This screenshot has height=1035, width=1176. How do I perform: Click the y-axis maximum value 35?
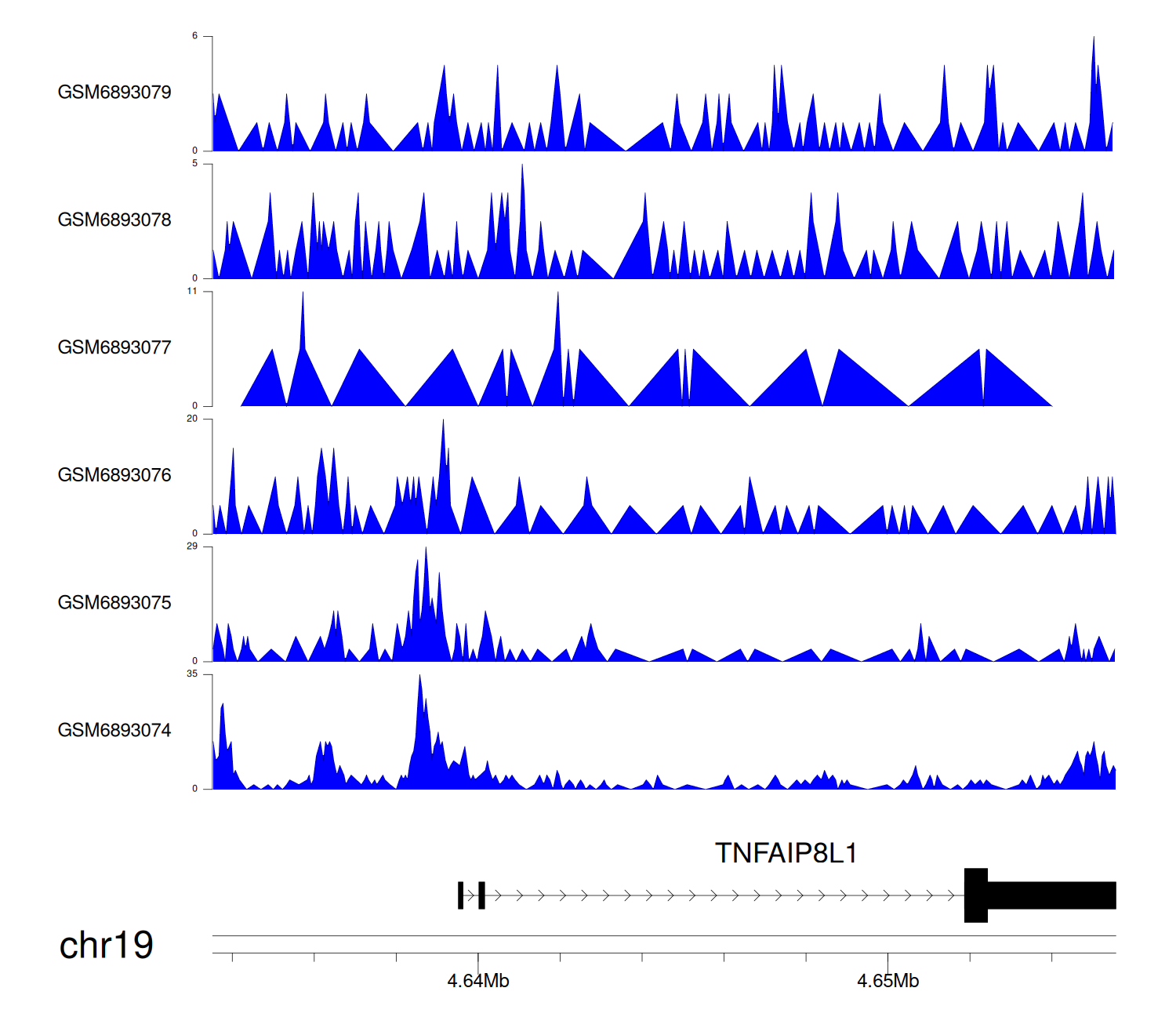[192, 674]
